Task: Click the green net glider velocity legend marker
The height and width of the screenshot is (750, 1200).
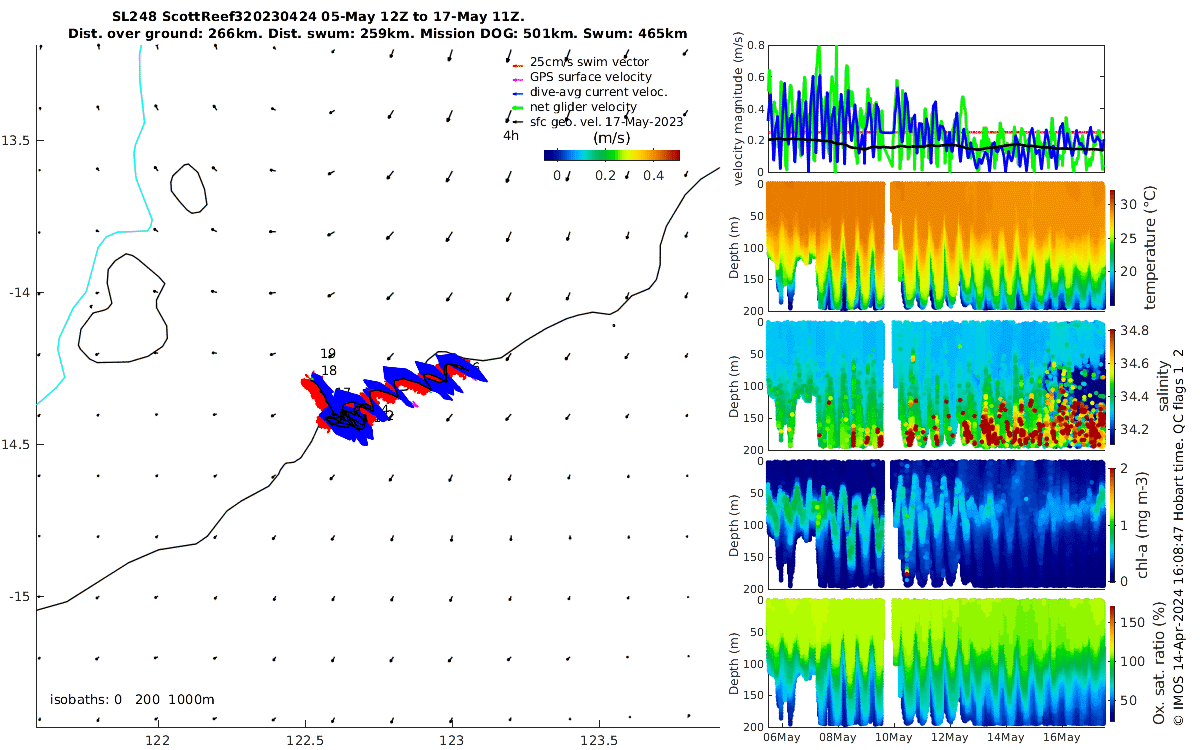Action: tap(518, 107)
